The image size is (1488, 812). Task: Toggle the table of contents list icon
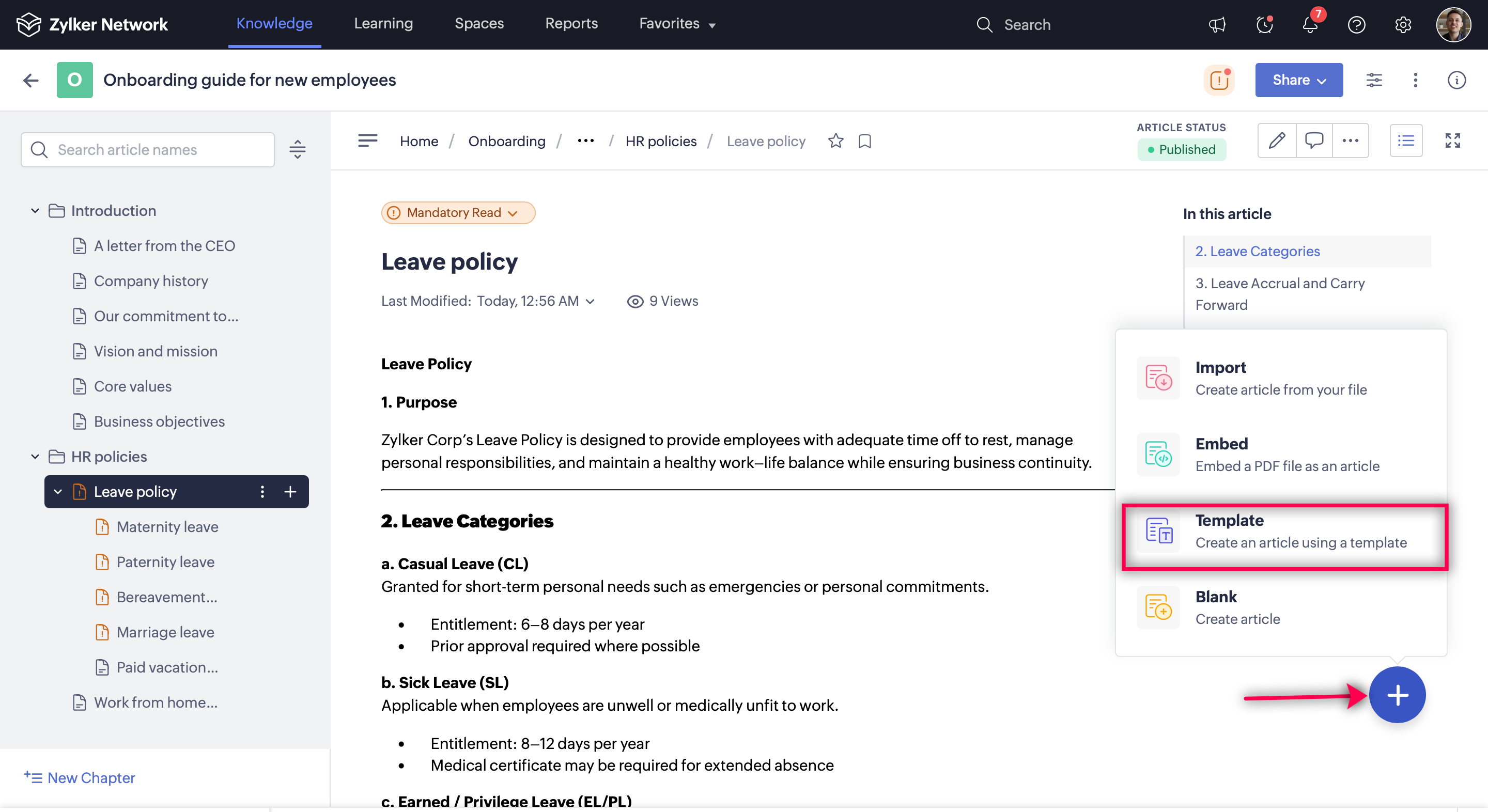click(1405, 140)
